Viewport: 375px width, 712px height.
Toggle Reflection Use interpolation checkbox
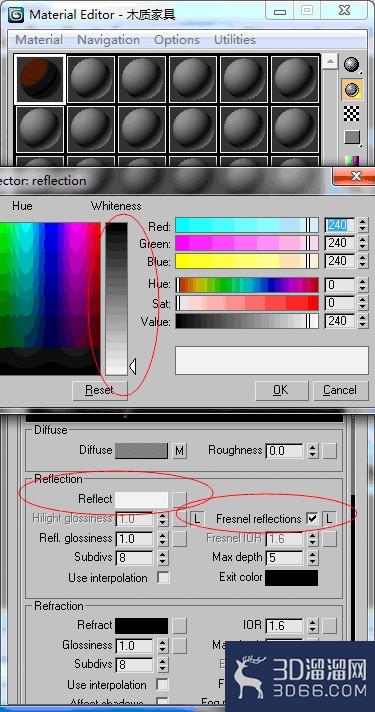tap(163, 578)
